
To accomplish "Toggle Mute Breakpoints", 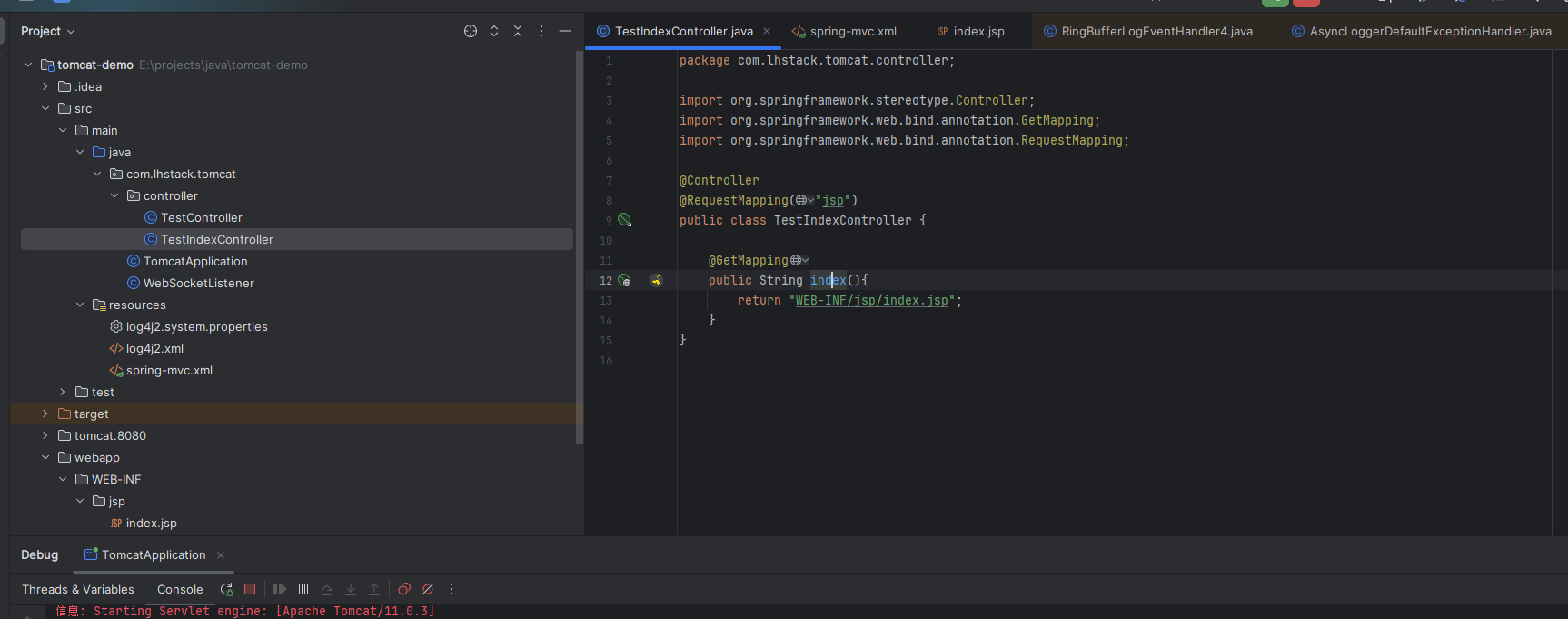I will tap(428, 589).
